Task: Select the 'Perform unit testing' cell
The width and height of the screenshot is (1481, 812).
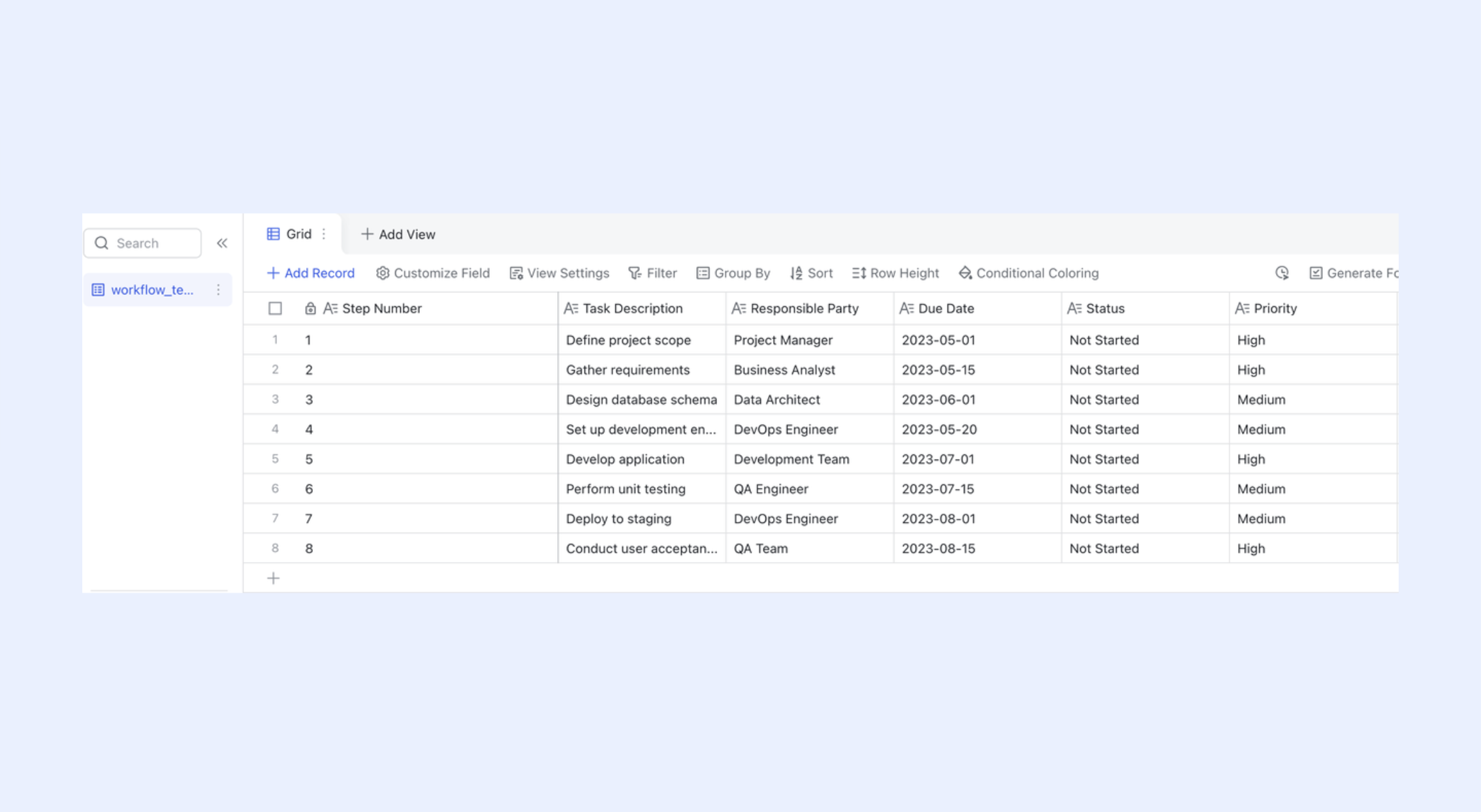Action: (642, 489)
